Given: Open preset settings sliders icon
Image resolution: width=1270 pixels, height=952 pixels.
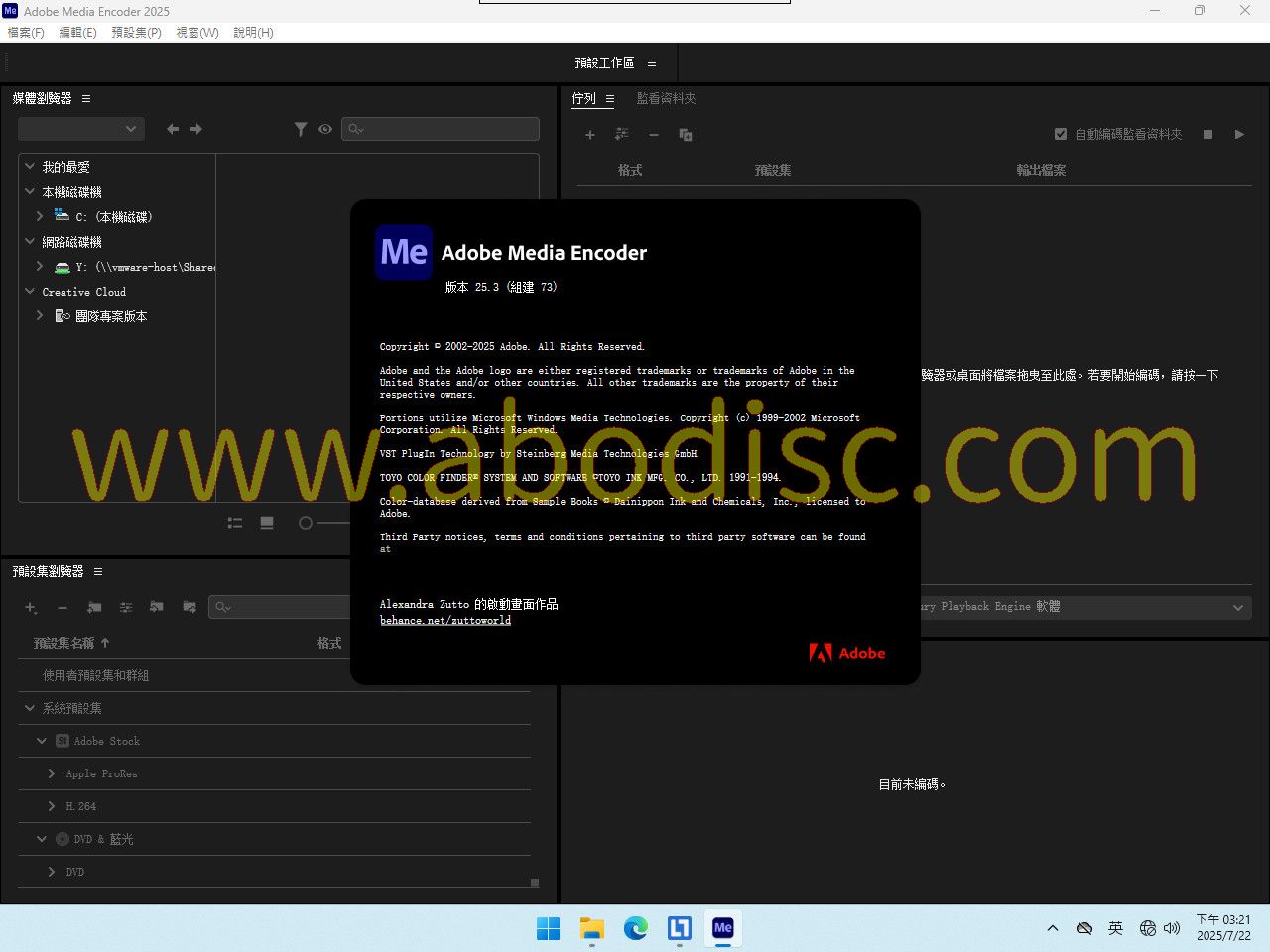Looking at the screenshot, I should coord(126,607).
